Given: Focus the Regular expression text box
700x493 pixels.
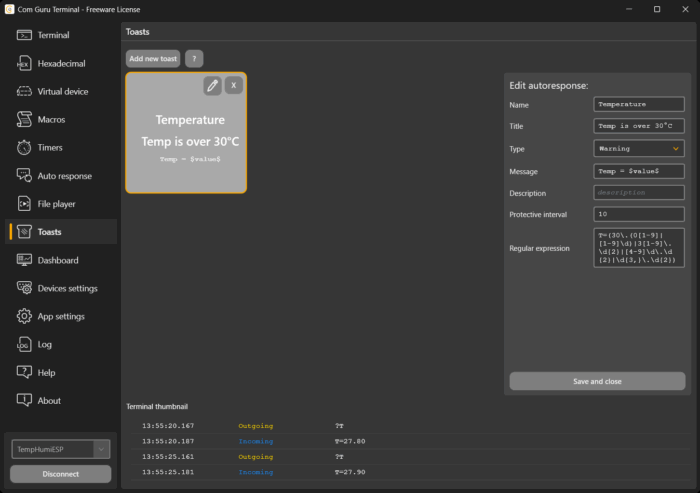Looking at the screenshot, I should point(639,248).
